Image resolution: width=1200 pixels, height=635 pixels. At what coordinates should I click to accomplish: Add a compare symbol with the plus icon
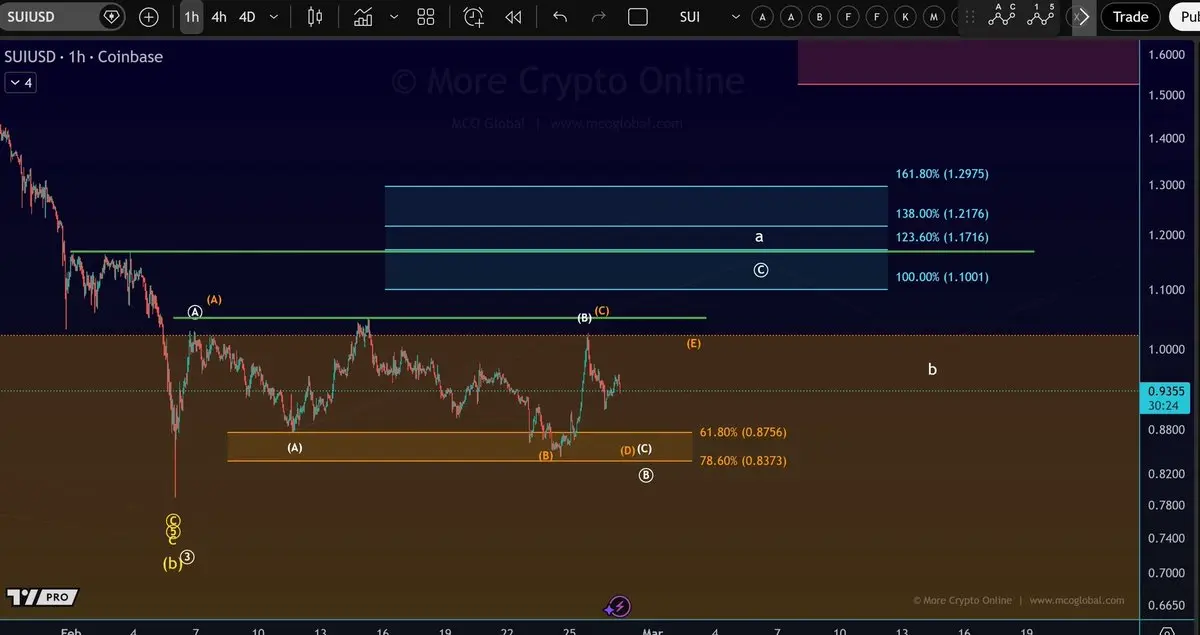(149, 17)
